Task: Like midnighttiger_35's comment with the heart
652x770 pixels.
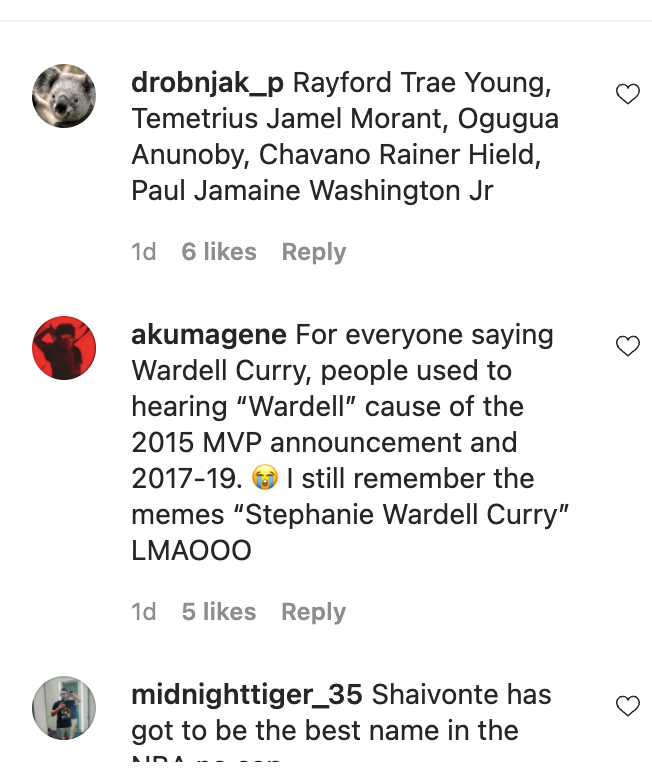Action: coord(628,706)
